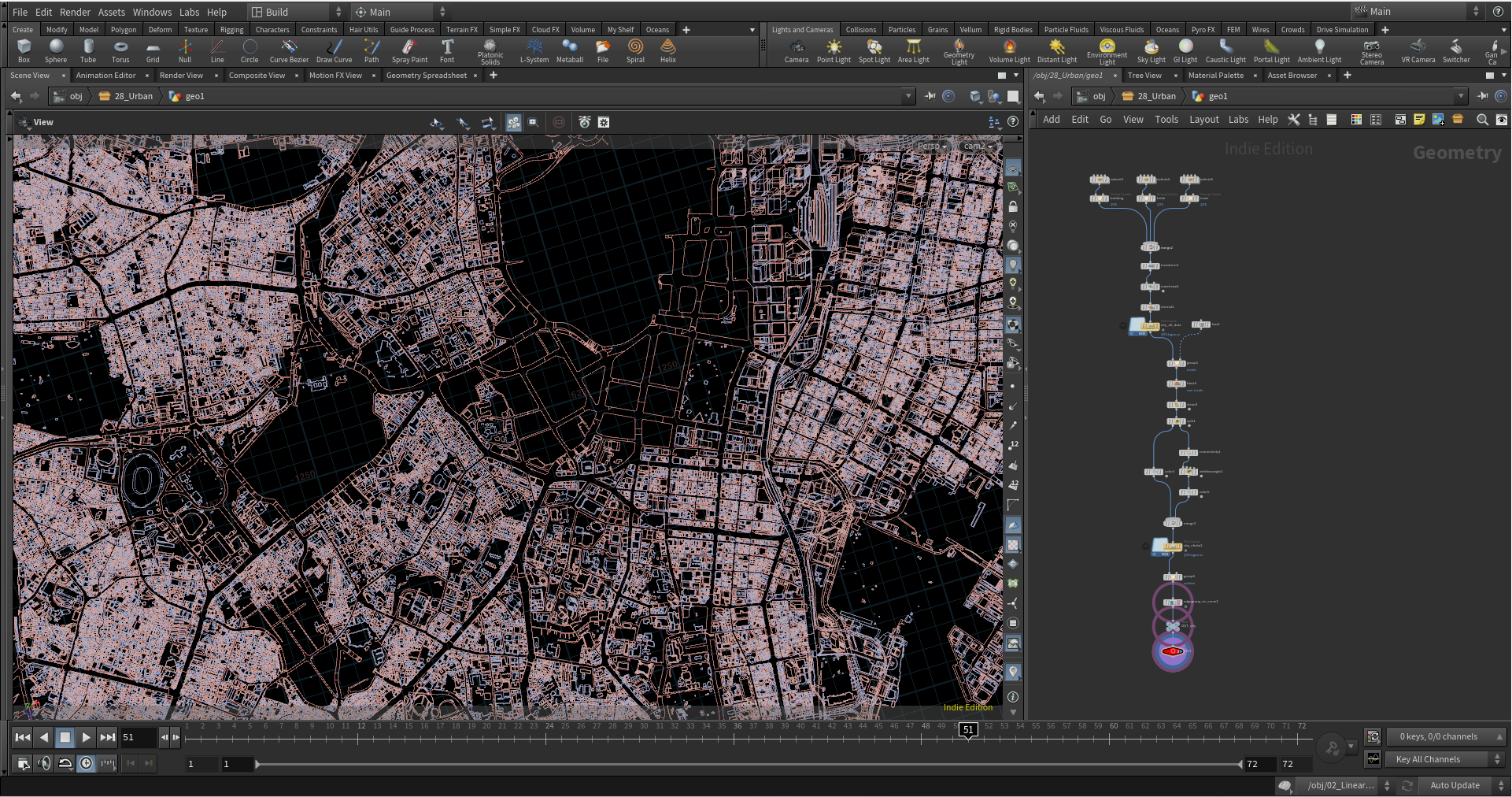Open the Windows menu
This screenshot has width=1512, height=797.
152,12
